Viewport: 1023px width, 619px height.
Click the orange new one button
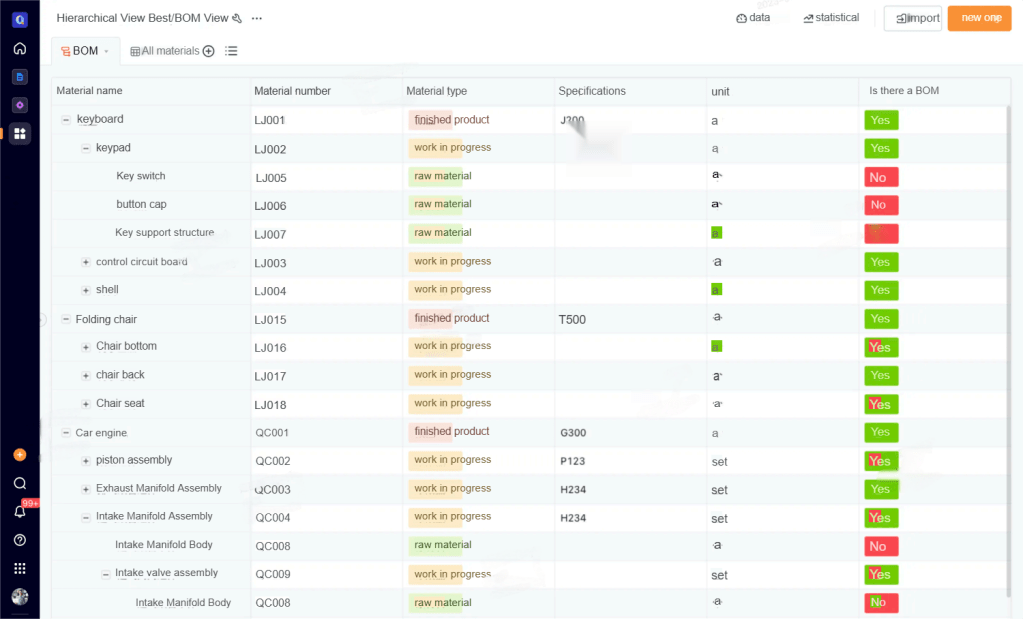coord(979,18)
